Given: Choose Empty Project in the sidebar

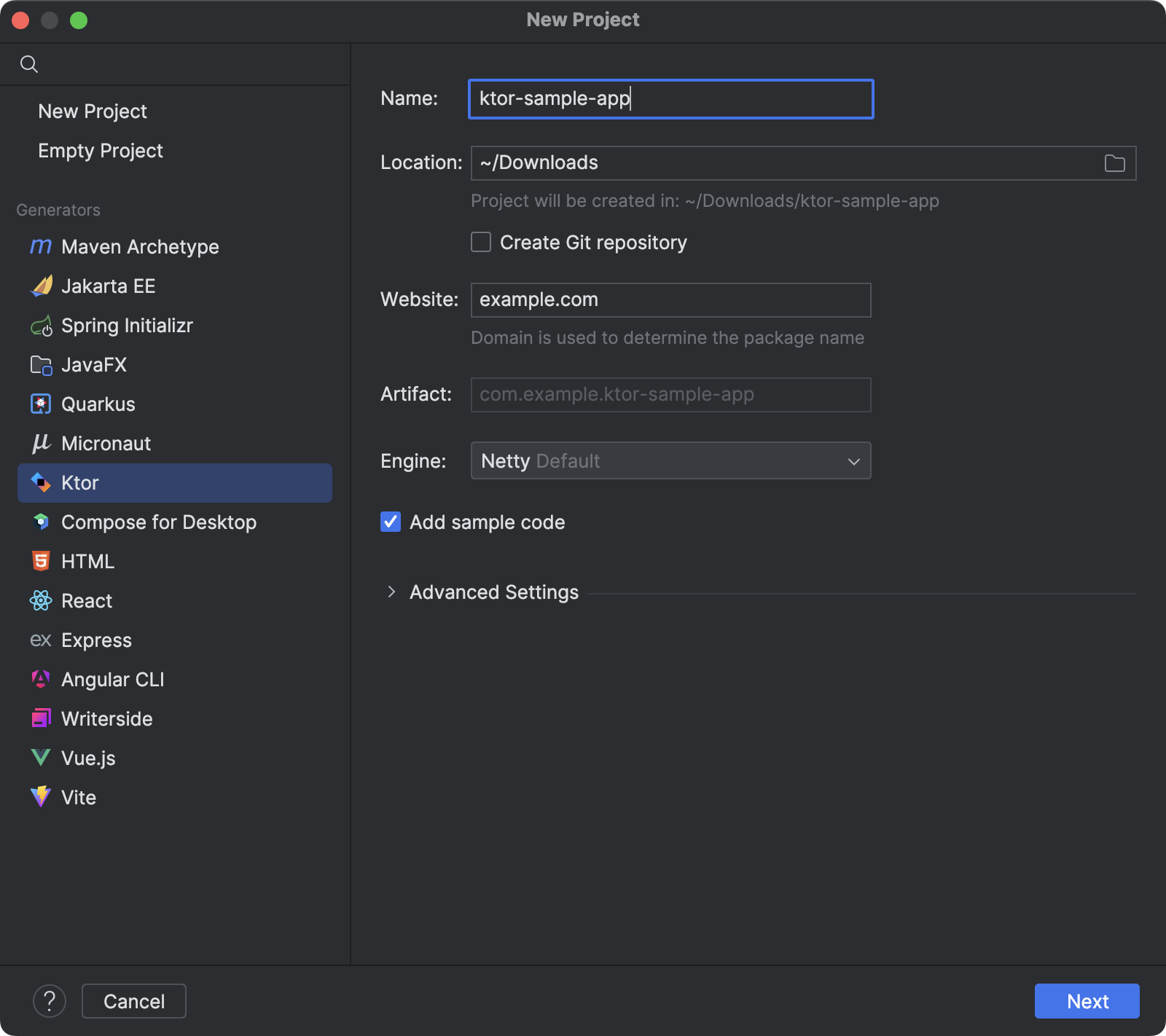Looking at the screenshot, I should (x=101, y=151).
